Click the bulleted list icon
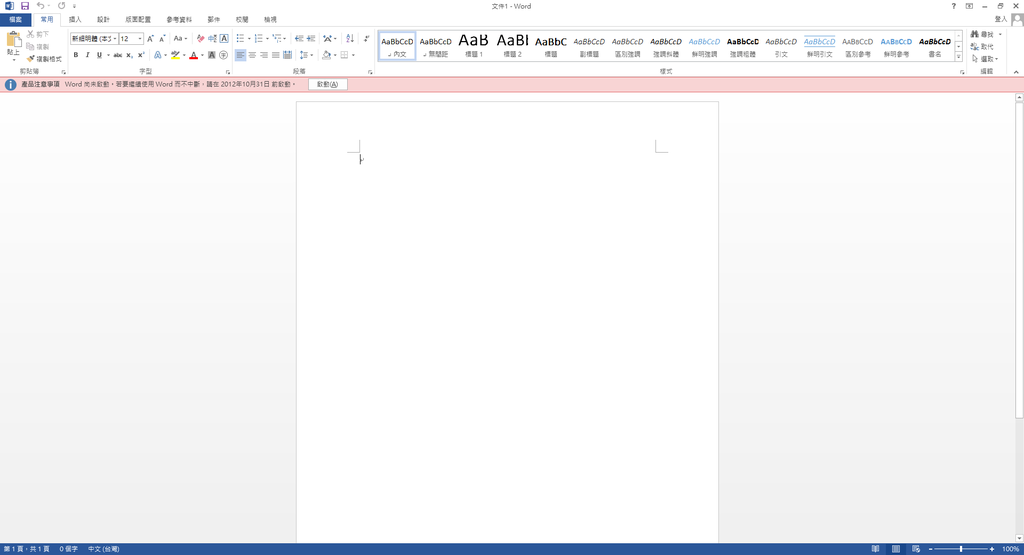The height and width of the screenshot is (555, 1024). [x=240, y=39]
